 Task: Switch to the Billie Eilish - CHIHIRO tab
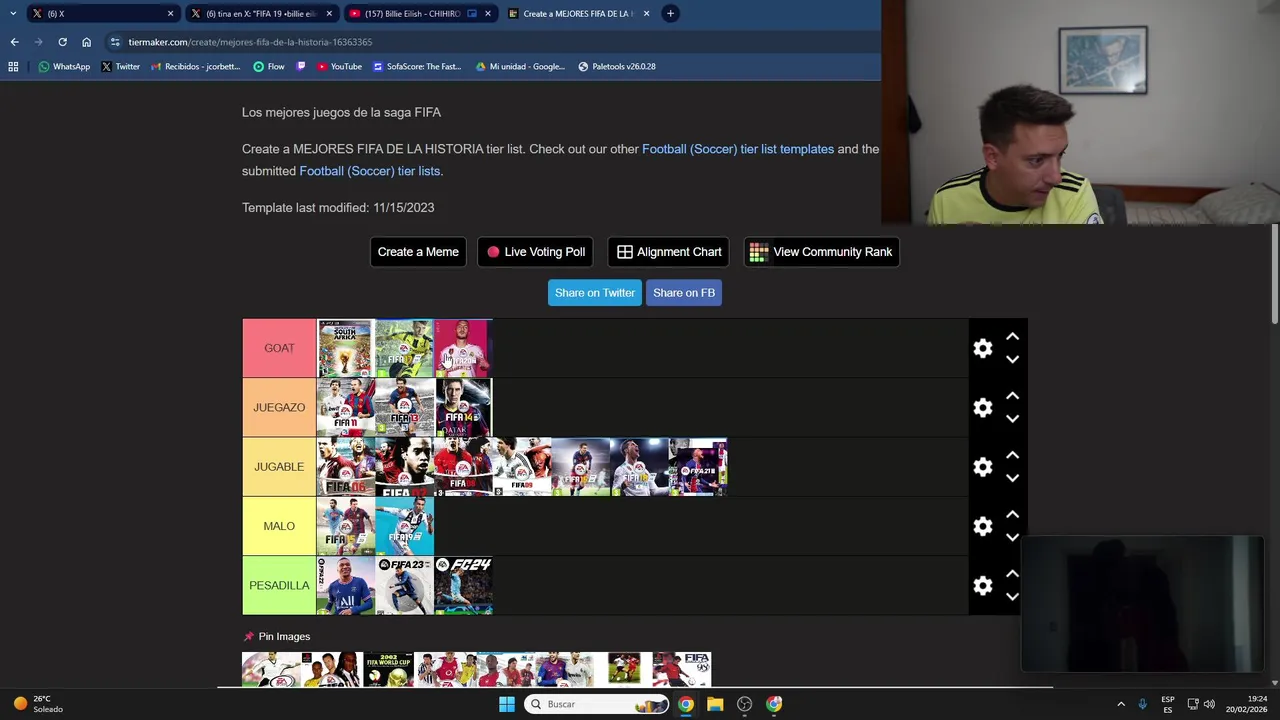pos(420,13)
